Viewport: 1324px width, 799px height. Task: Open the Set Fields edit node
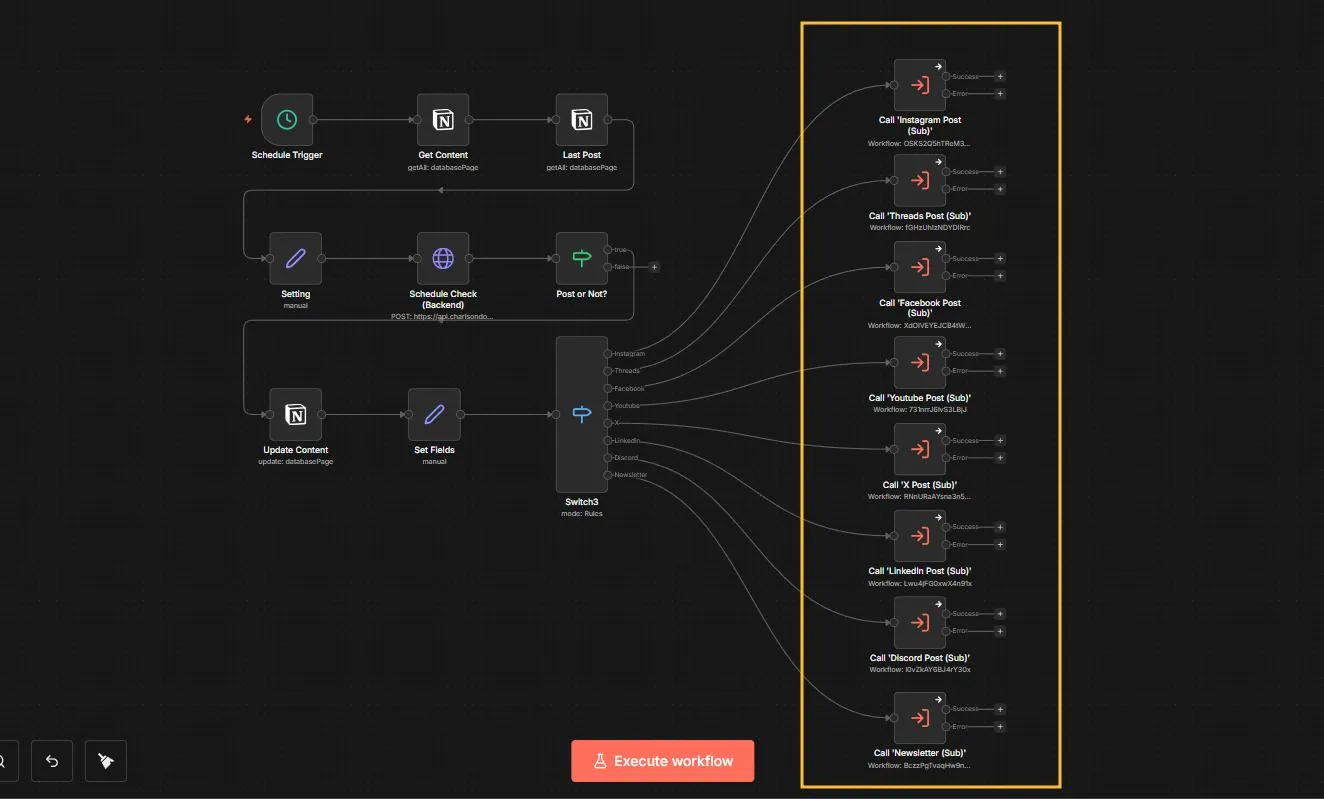[434, 414]
